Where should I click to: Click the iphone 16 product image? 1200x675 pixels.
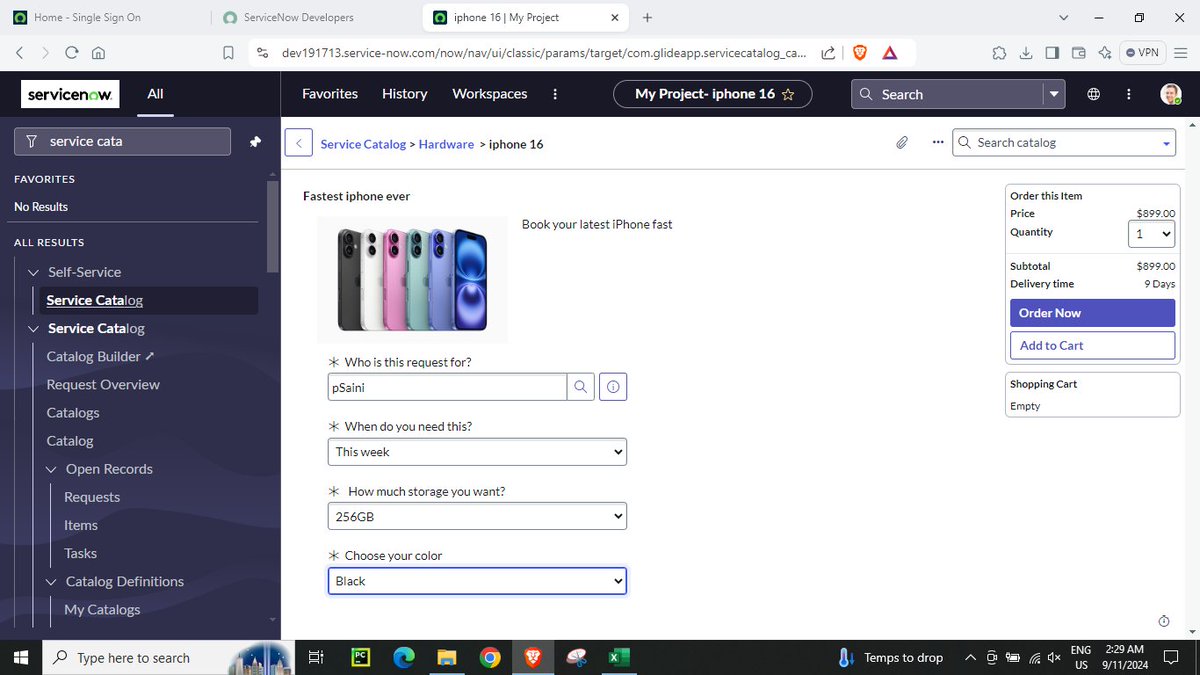tap(412, 280)
